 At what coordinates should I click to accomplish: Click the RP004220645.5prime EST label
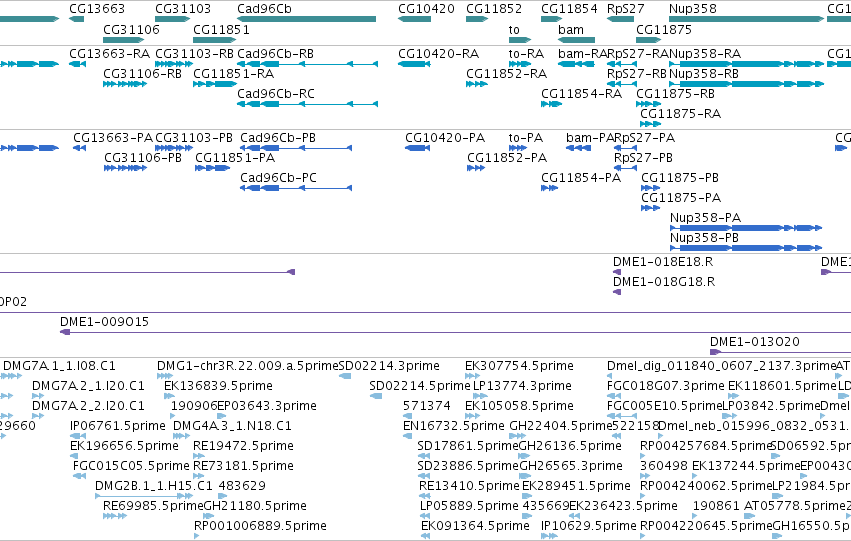click(x=706, y=526)
